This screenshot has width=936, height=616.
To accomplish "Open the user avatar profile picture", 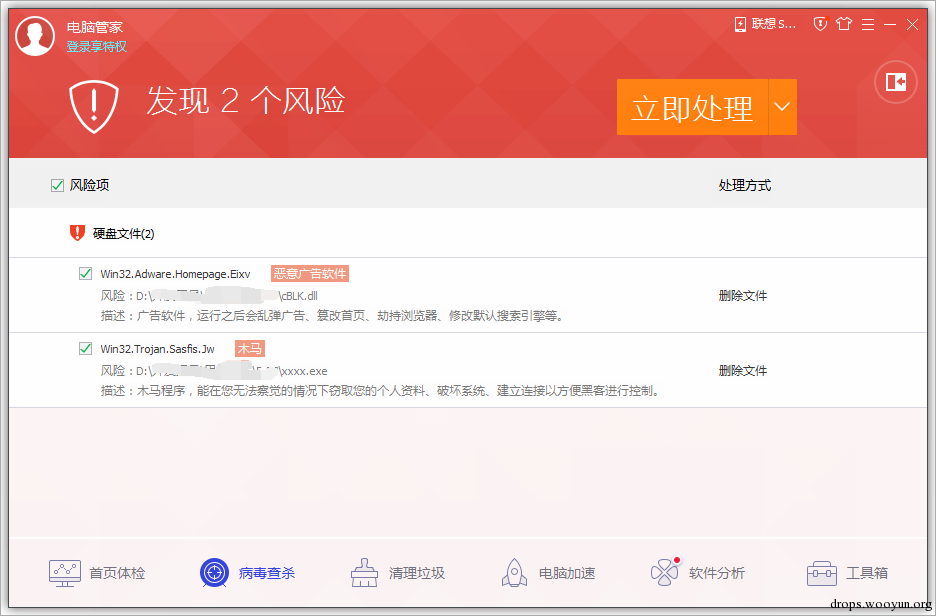I will coord(35,36).
